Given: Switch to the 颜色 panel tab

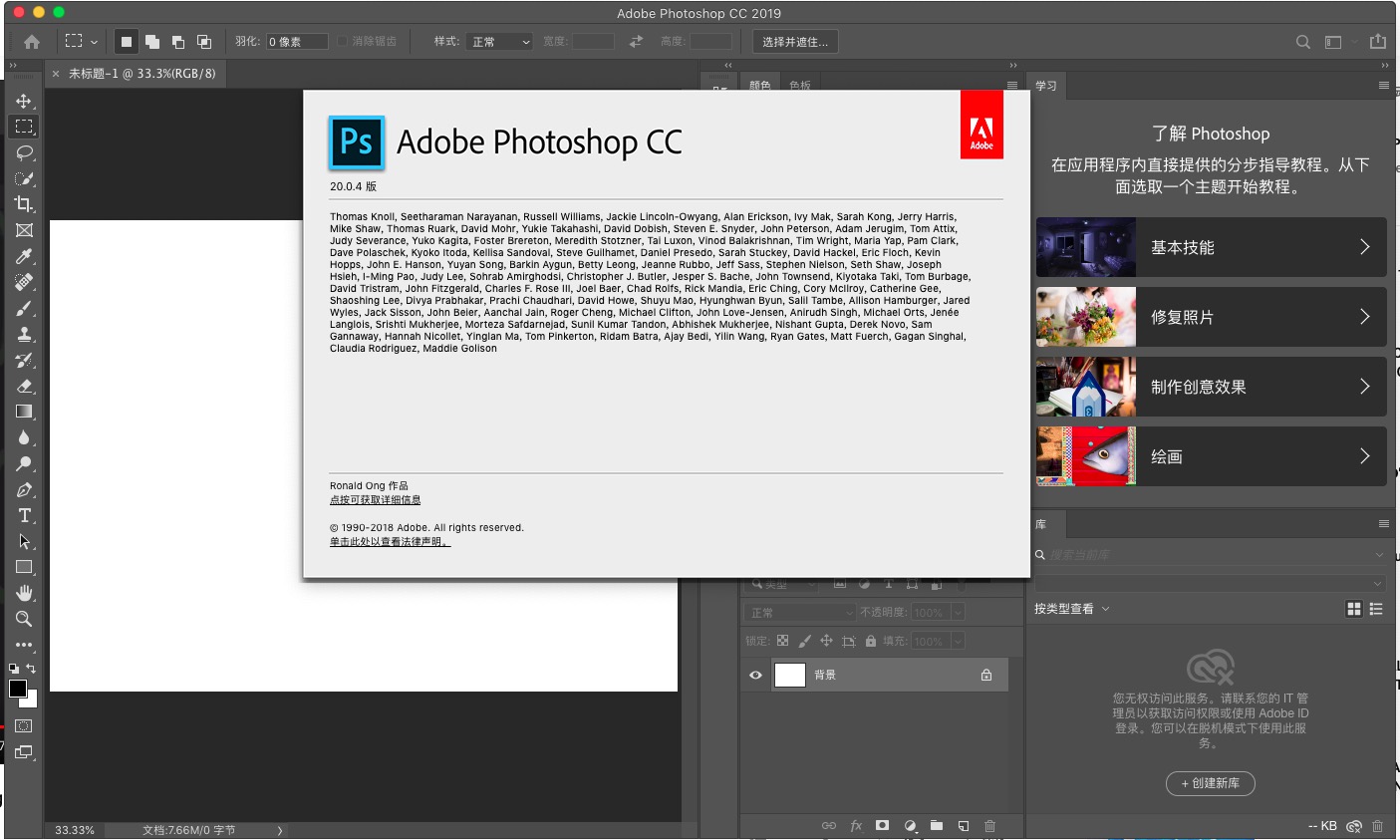Looking at the screenshot, I should 760,86.
